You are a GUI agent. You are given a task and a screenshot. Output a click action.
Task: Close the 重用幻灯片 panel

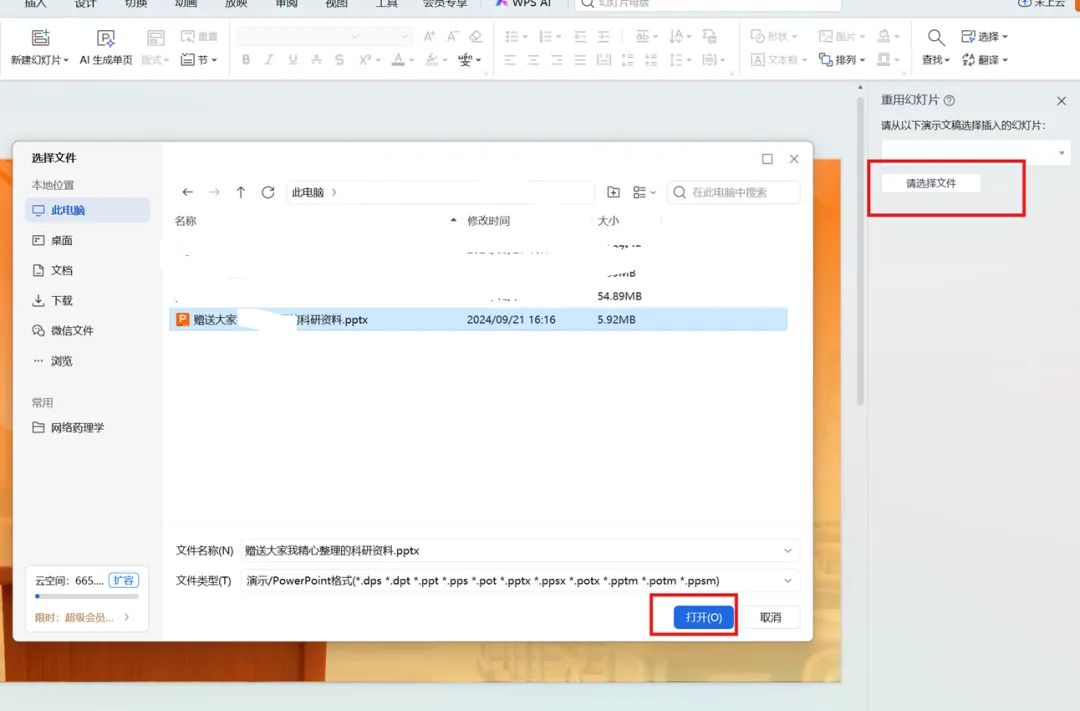point(1061,101)
